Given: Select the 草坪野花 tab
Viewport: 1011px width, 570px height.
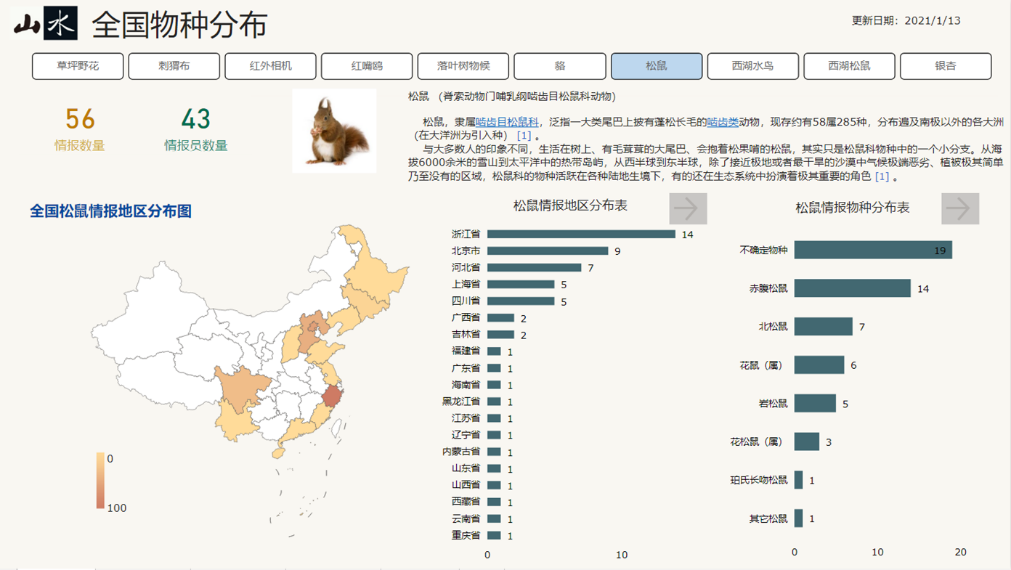Looking at the screenshot, I should coord(78,66).
